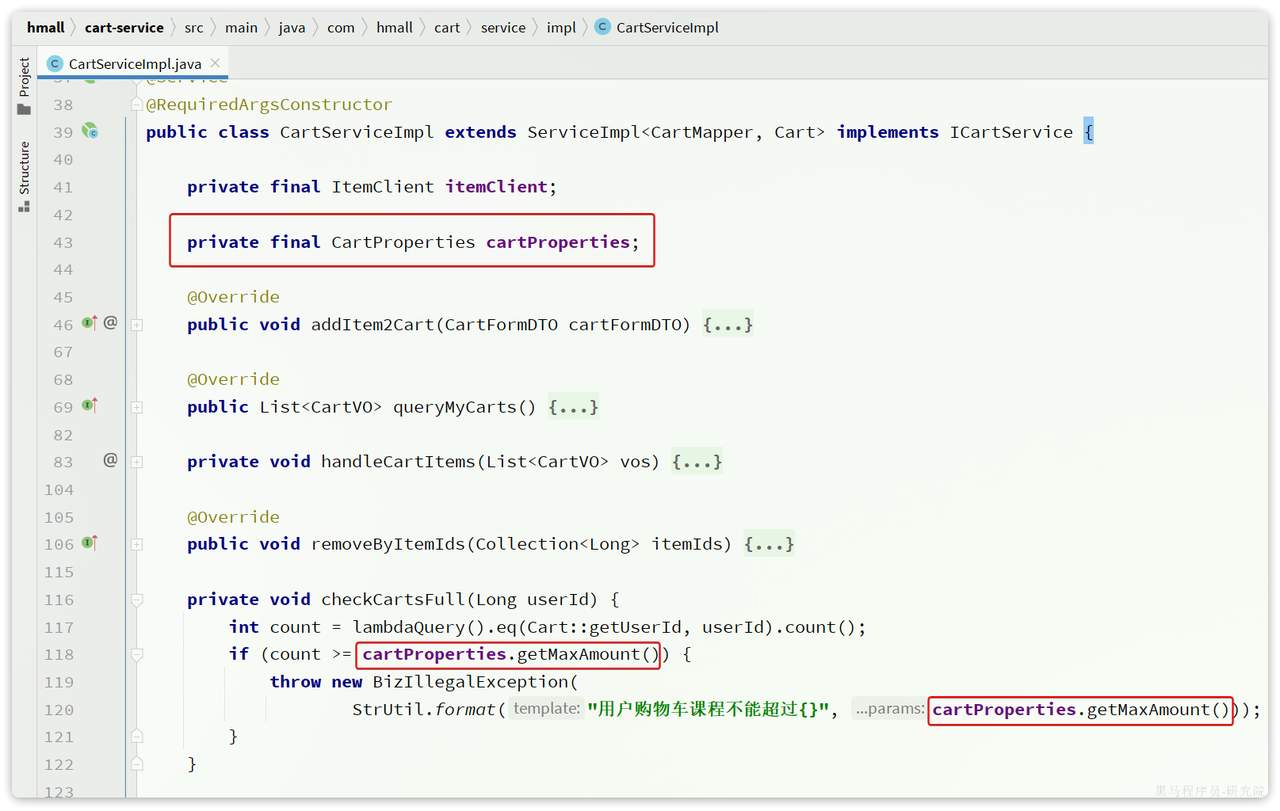This screenshot has width=1280, height=811.
Task: Navigate to src breadcrumb
Action: pos(194,27)
